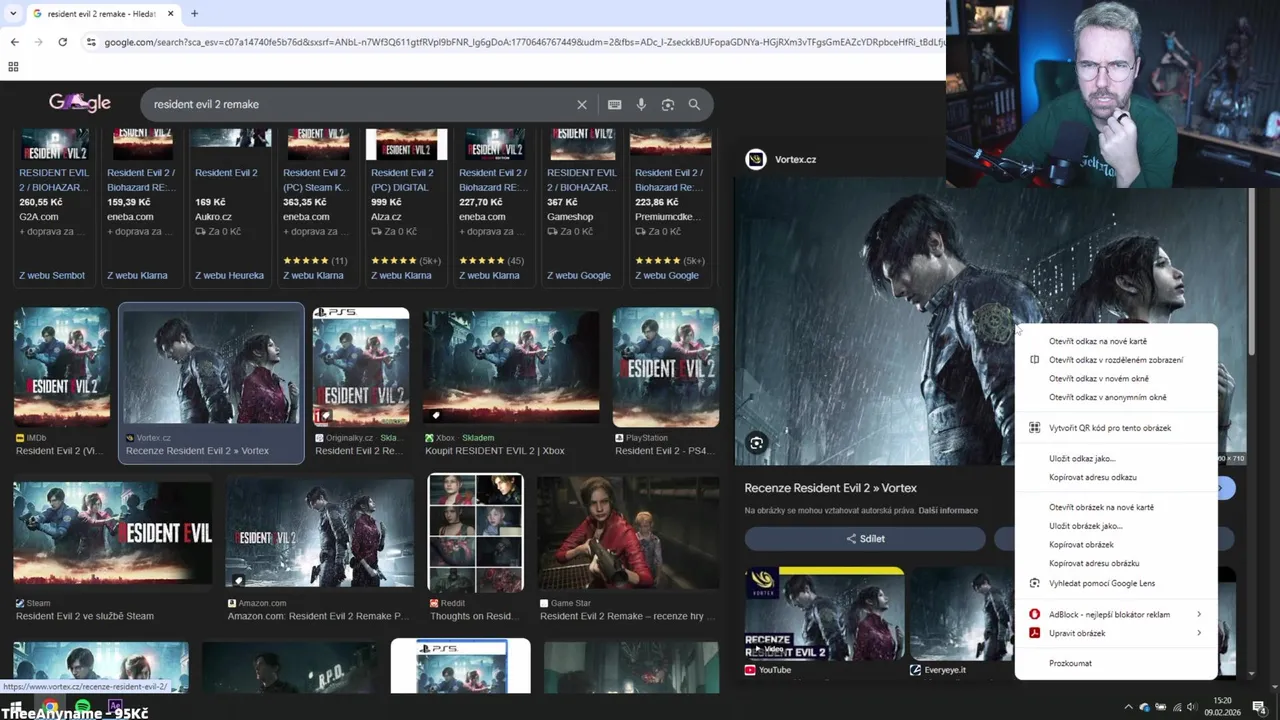
Task: Open the Gameshop 367 Kč product listing
Action: point(583,207)
